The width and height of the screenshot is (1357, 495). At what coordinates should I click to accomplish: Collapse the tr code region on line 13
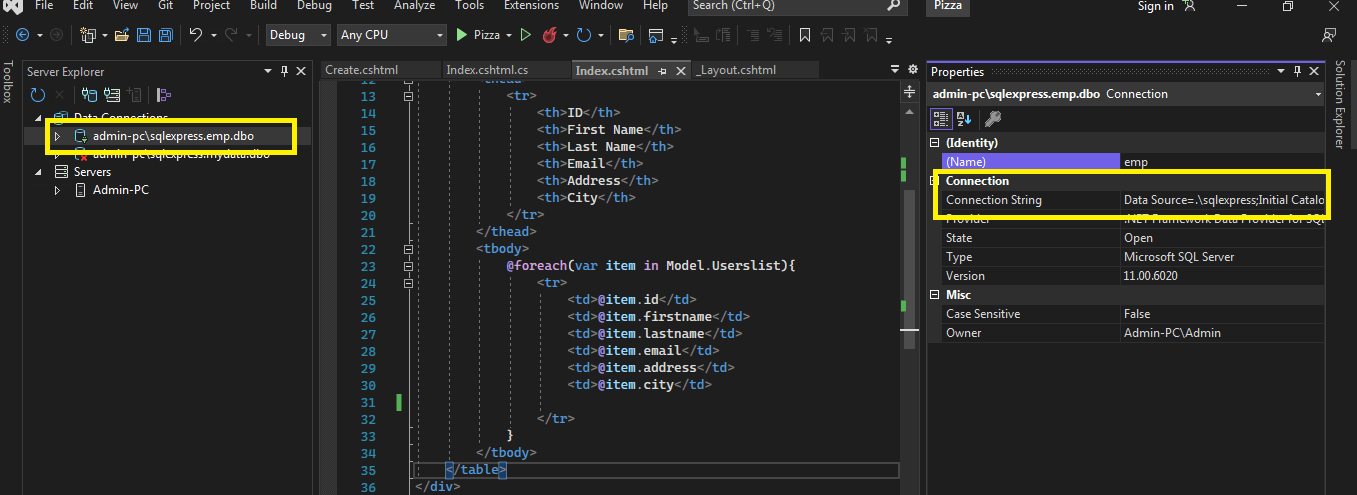coord(408,97)
